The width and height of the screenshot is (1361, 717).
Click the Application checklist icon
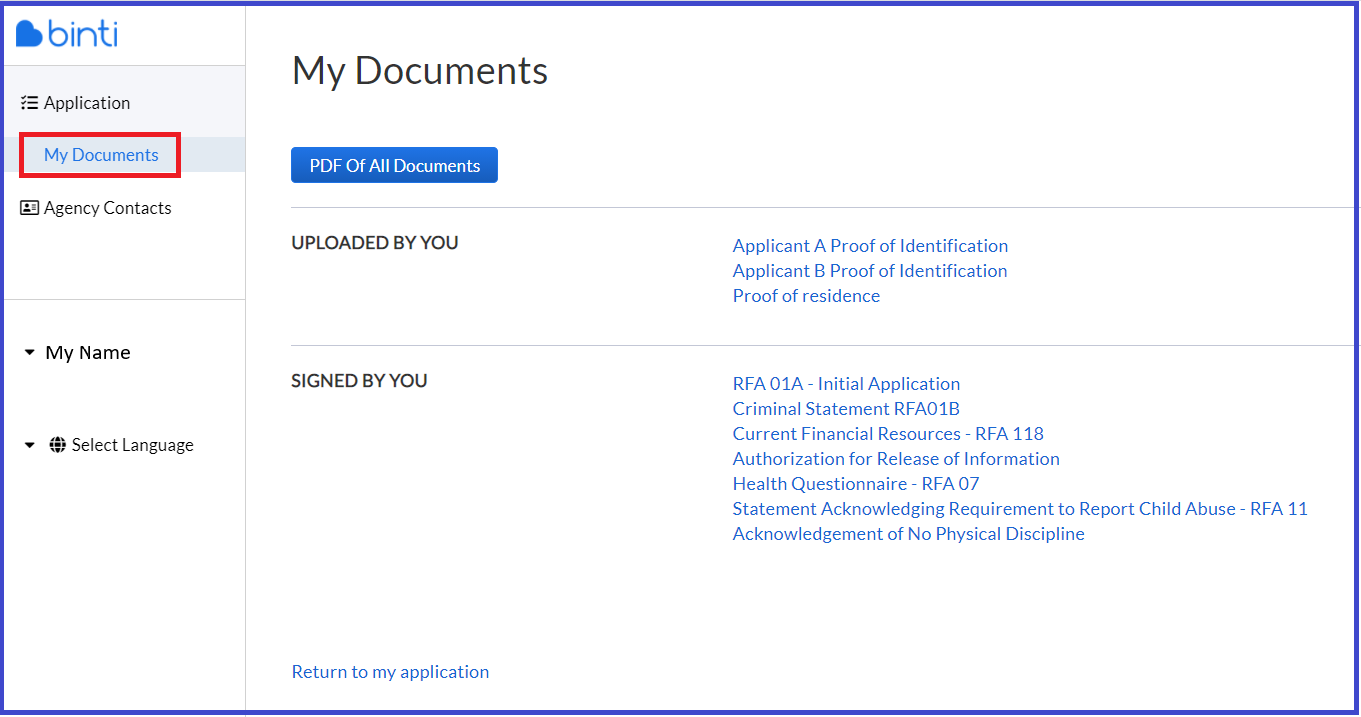29,103
